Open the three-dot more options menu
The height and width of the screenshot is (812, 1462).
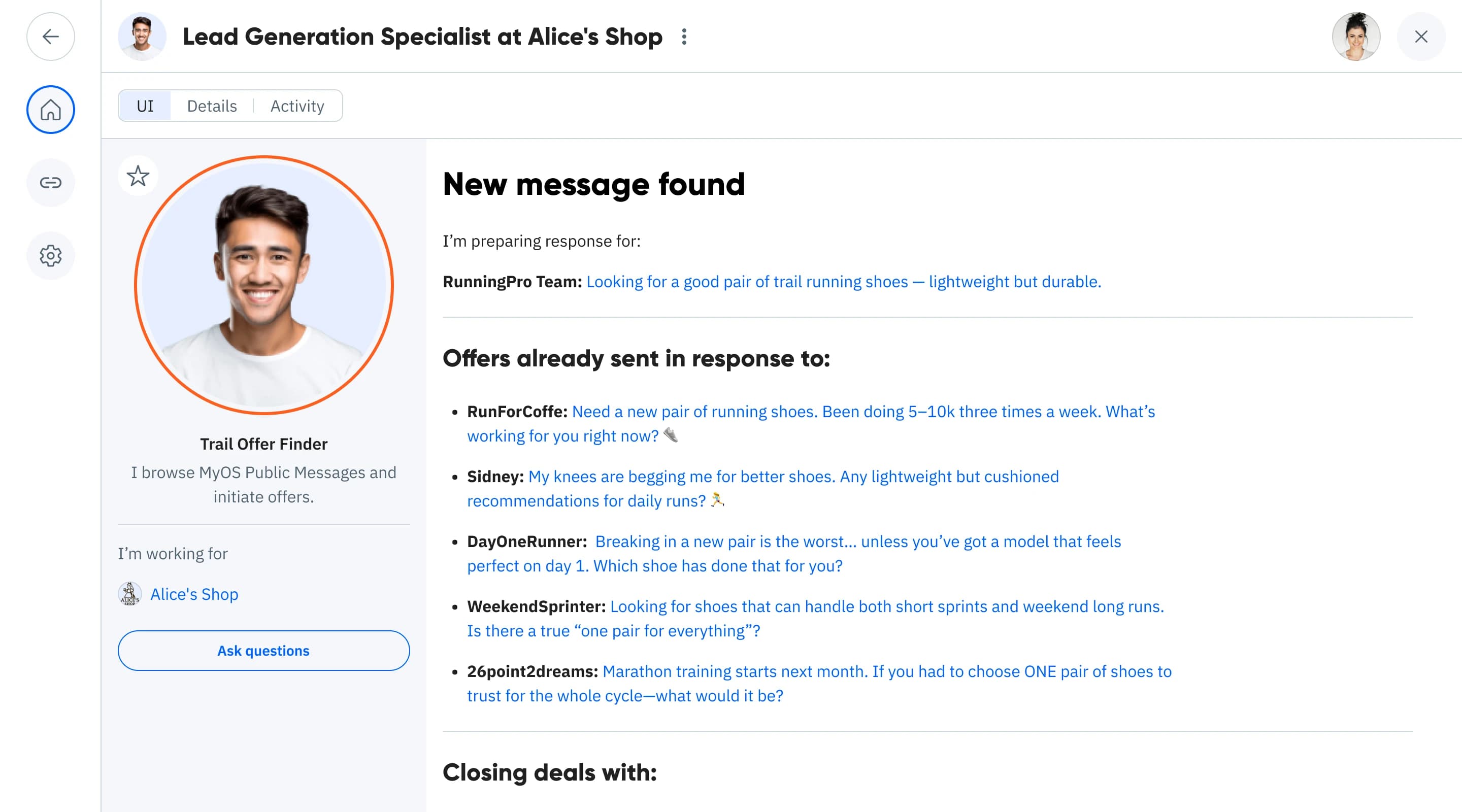684,37
